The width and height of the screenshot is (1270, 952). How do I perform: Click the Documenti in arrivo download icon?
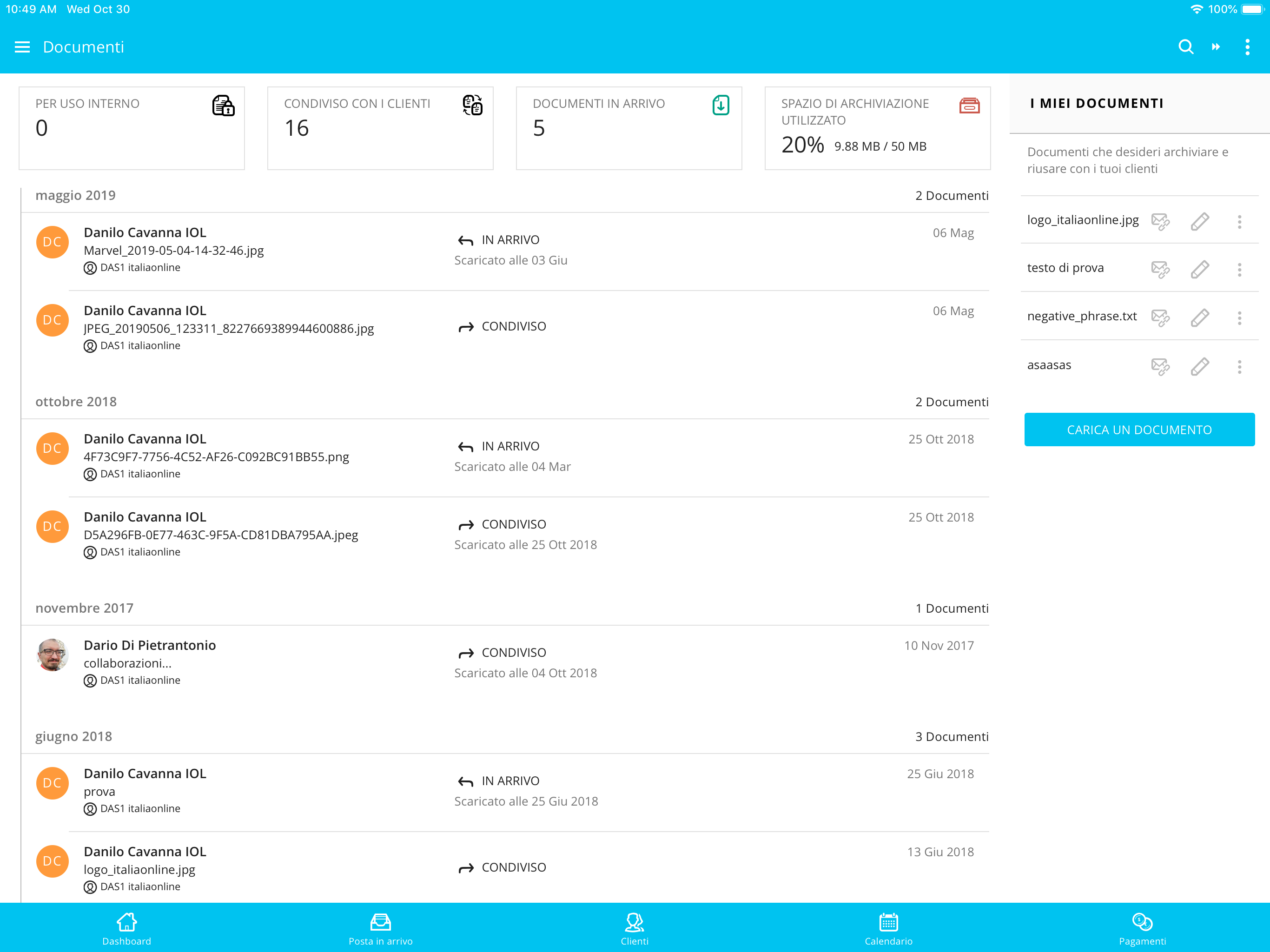[x=721, y=106]
